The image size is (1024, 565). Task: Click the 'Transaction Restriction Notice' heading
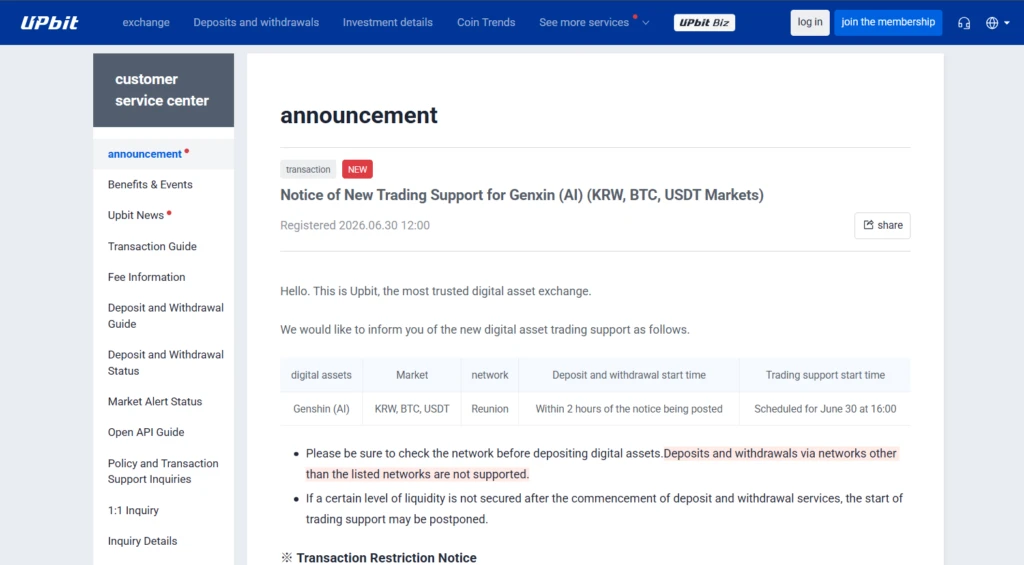386,557
